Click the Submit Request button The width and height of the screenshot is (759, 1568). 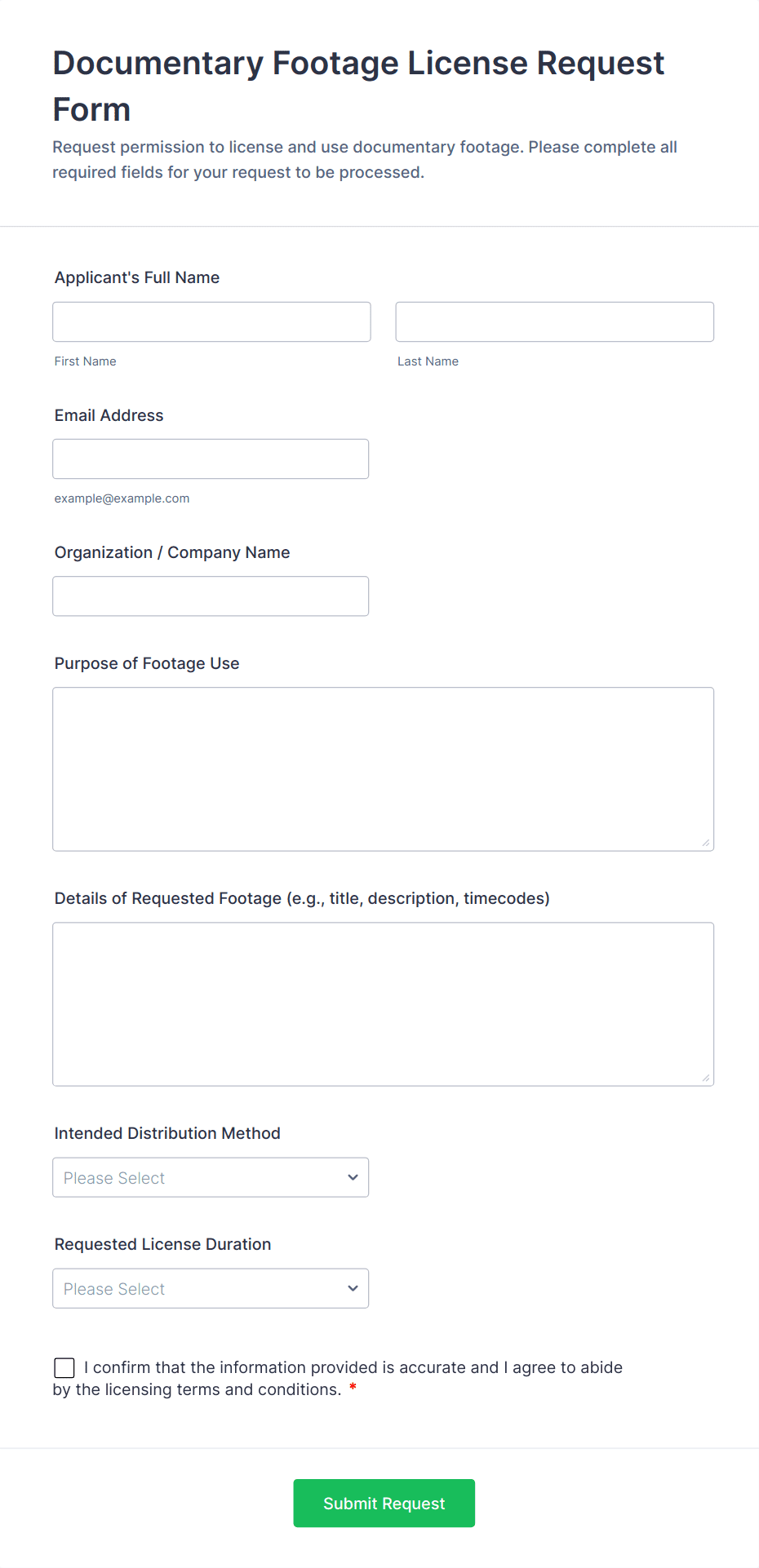click(384, 1502)
